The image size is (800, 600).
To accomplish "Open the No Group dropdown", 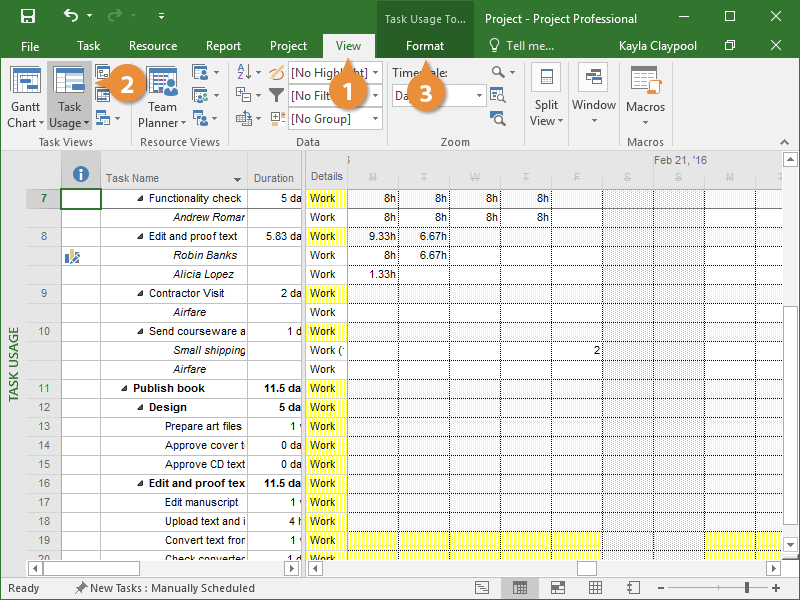I will coord(375,119).
